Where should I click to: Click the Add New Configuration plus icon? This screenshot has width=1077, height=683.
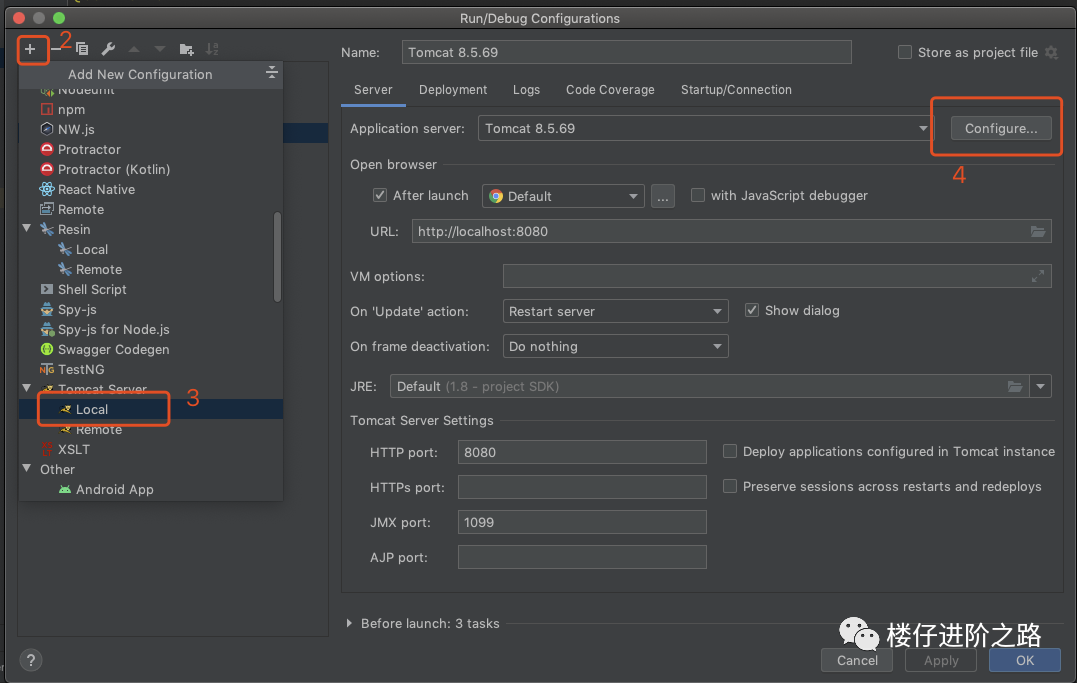30,49
